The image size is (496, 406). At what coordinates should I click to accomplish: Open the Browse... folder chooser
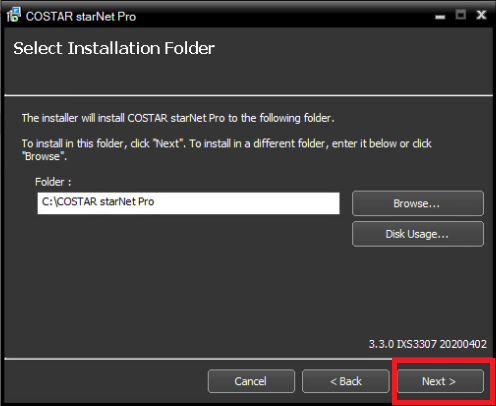[418, 203]
